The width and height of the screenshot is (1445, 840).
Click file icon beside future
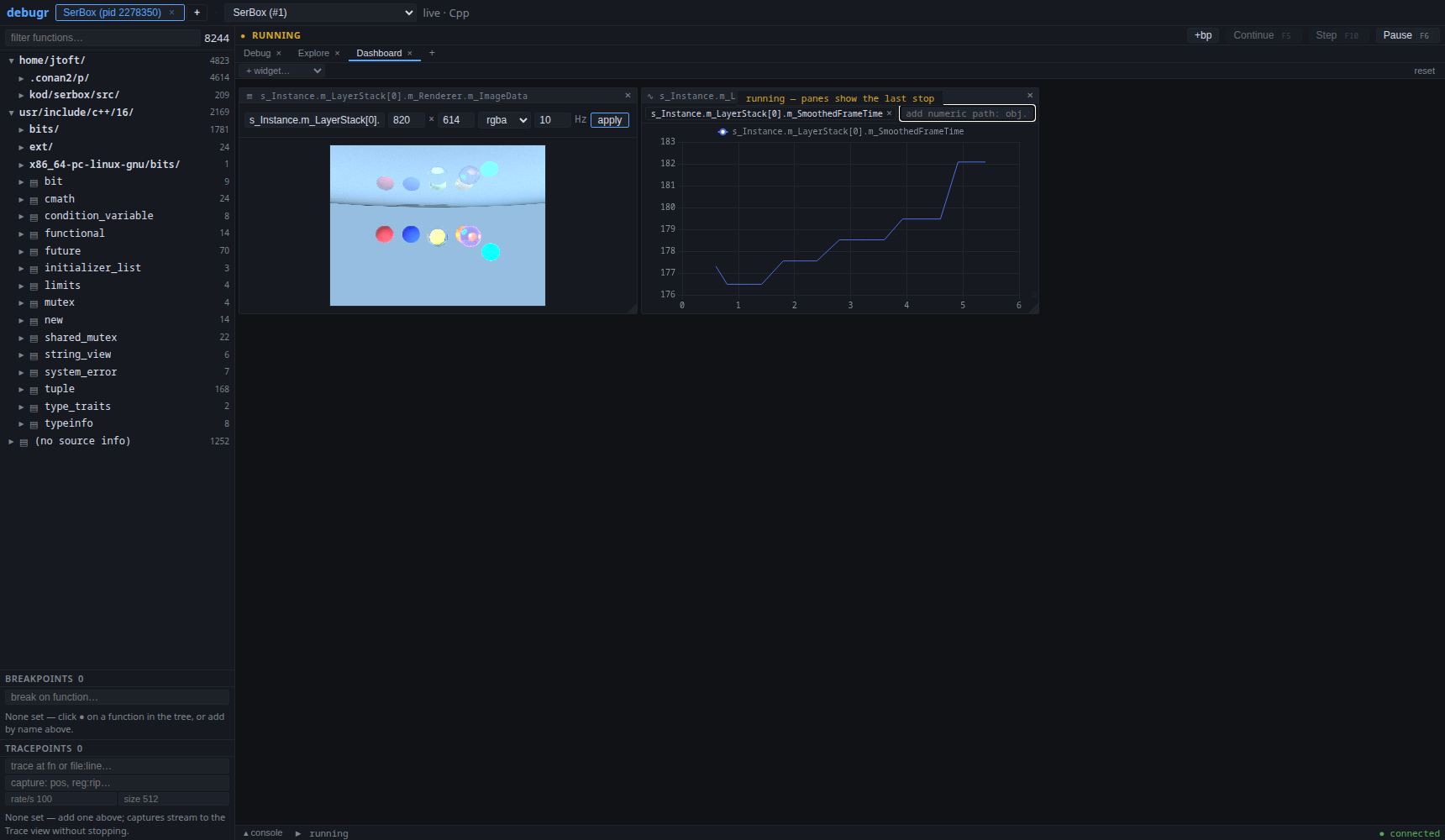[34, 251]
